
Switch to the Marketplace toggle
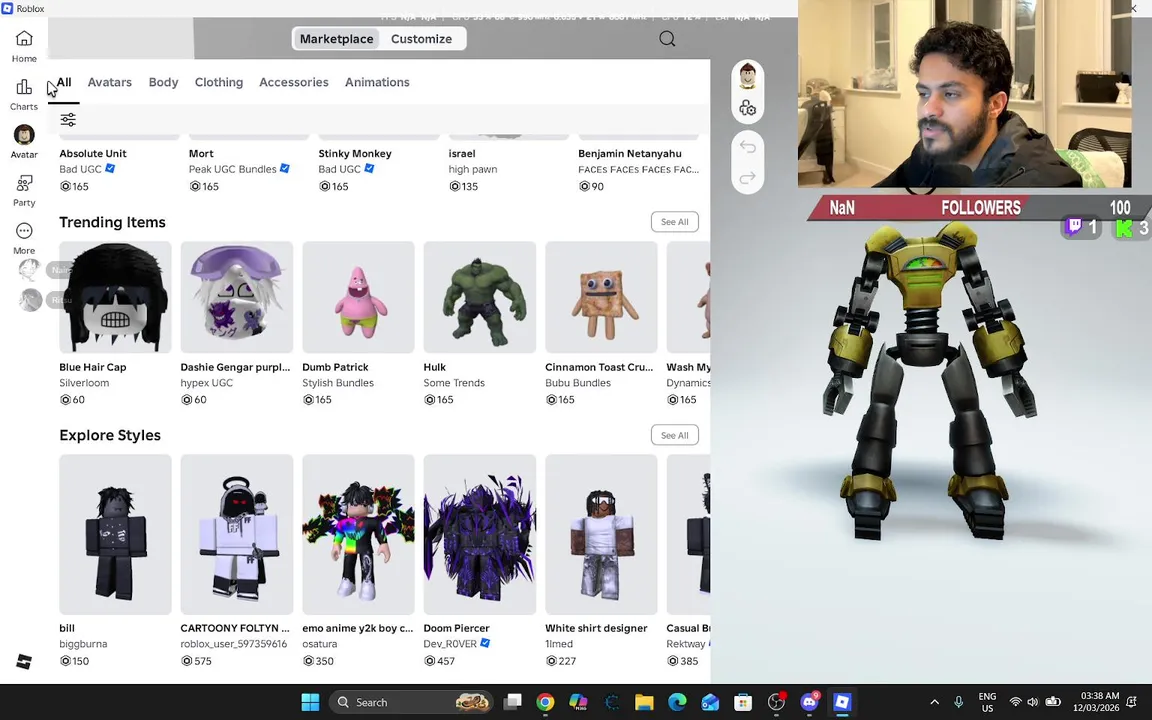coord(336,39)
